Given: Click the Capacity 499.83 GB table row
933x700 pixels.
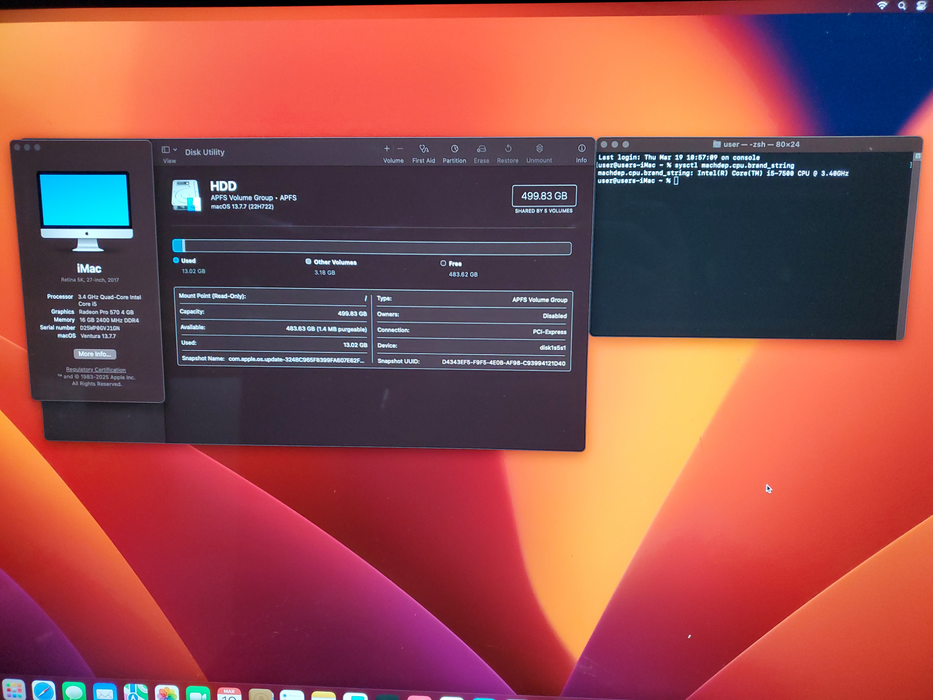Looking at the screenshot, I should 273,312.
